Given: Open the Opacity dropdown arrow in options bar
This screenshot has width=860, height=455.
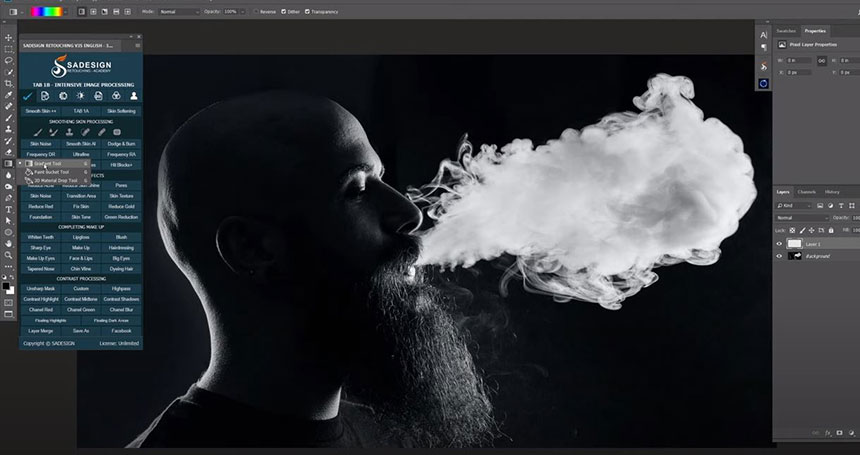Looking at the screenshot, I should (243, 12).
